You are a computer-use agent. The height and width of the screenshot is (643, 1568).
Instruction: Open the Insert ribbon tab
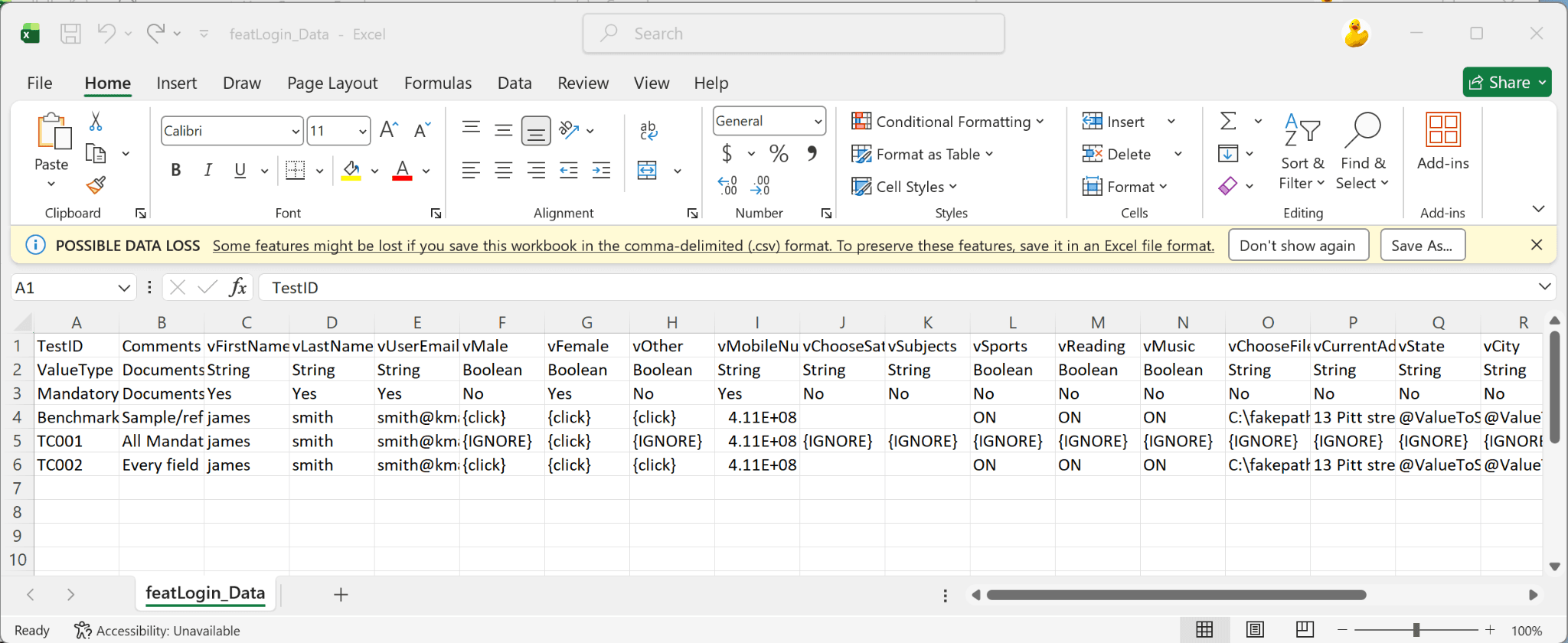tap(176, 83)
